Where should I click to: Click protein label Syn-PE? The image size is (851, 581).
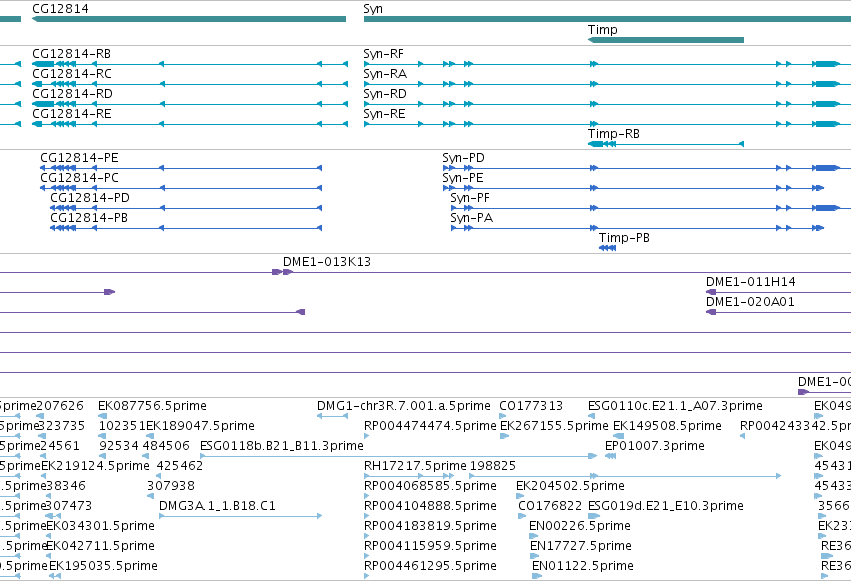pos(462,178)
